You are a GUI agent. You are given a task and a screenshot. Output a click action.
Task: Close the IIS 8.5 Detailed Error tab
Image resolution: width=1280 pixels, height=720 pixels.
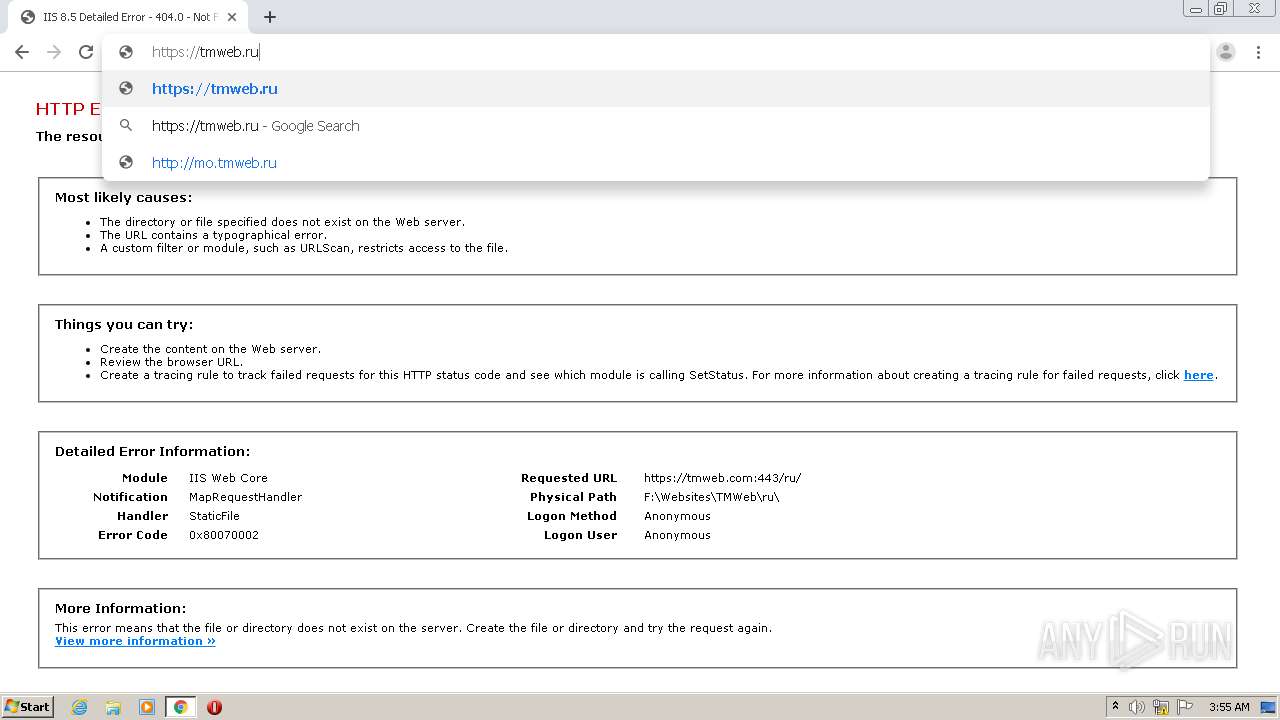pyautogui.click(x=233, y=17)
